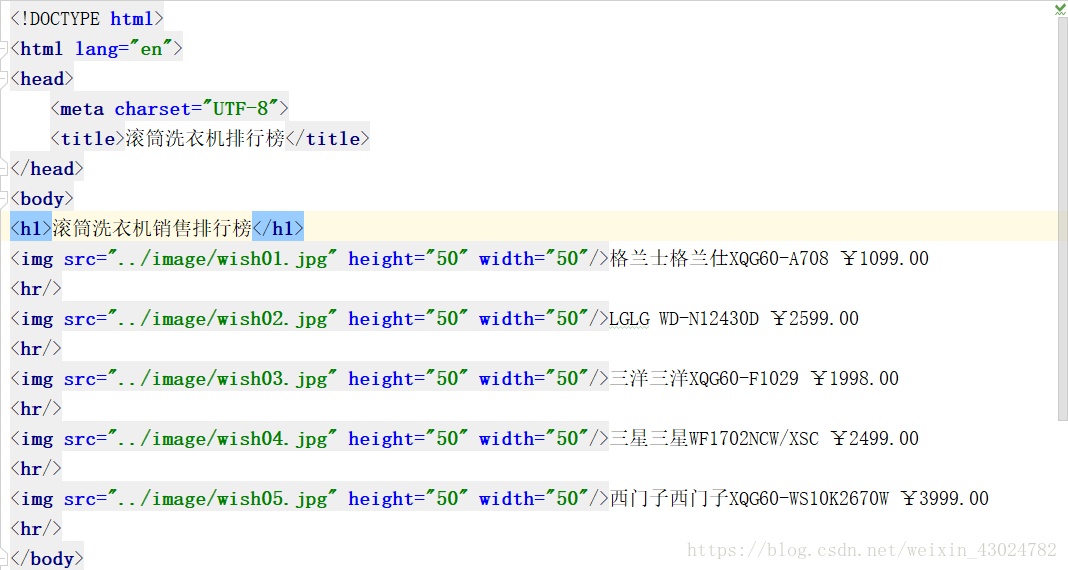Click the hr tag below wish01 line
The width and height of the screenshot is (1068, 570).
click(x=36, y=289)
